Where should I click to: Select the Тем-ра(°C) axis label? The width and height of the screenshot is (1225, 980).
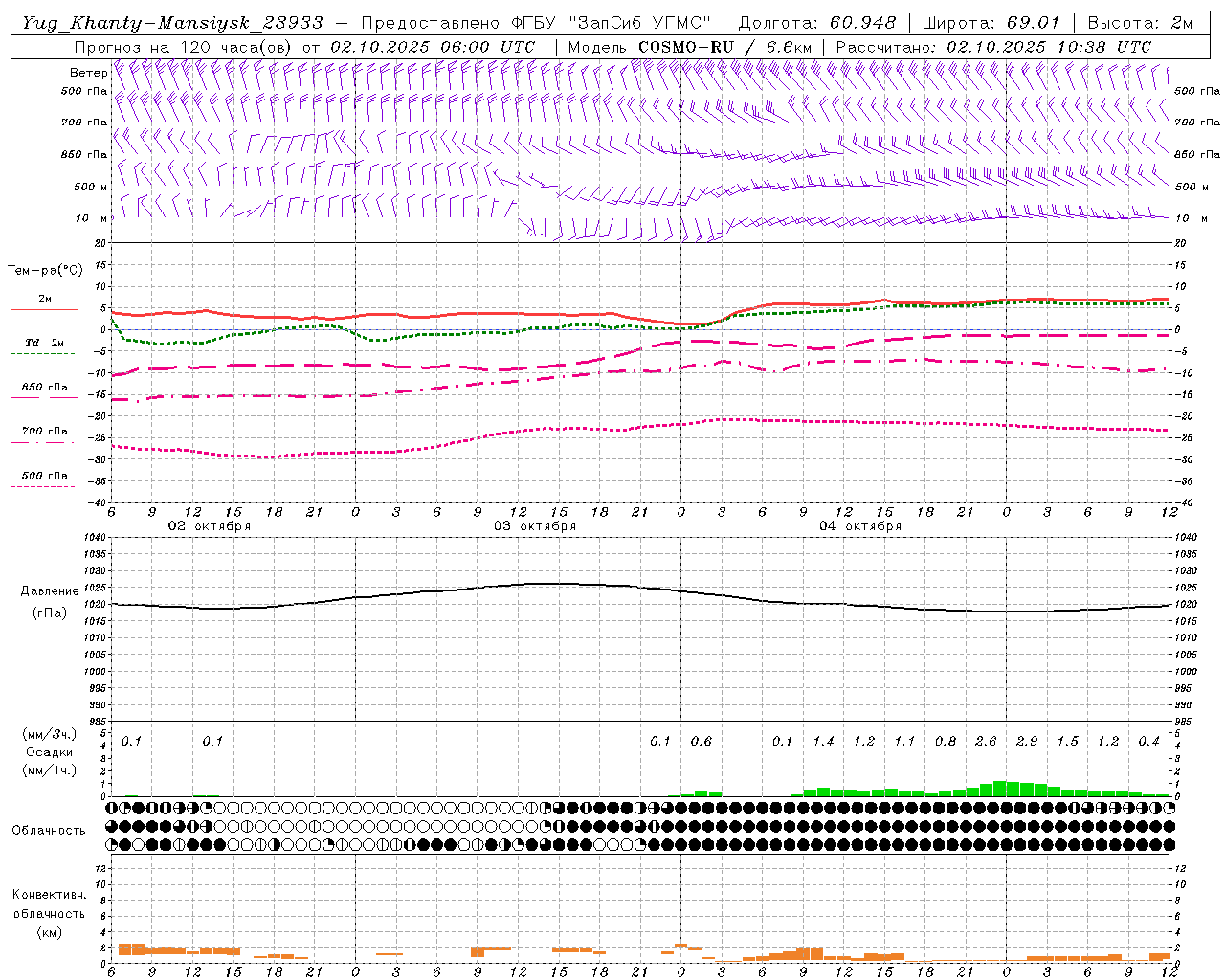pyautogui.click(x=45, y=271)
